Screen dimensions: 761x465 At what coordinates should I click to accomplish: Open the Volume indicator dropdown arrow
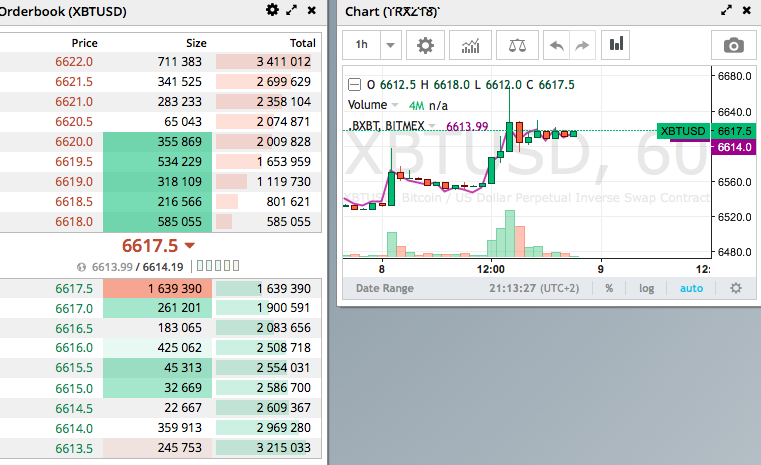395,105
